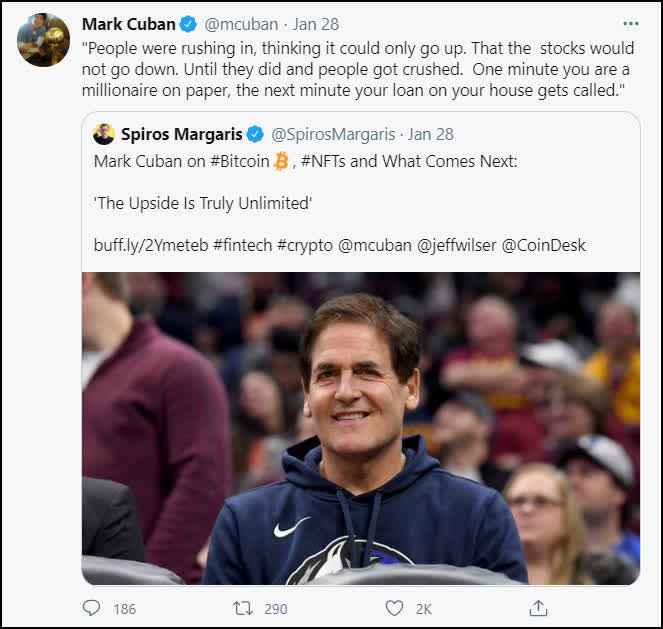This screenshot has width=663, height=629.
Task: Open the three-dot more options menu
Action: (x=630, y=23)
